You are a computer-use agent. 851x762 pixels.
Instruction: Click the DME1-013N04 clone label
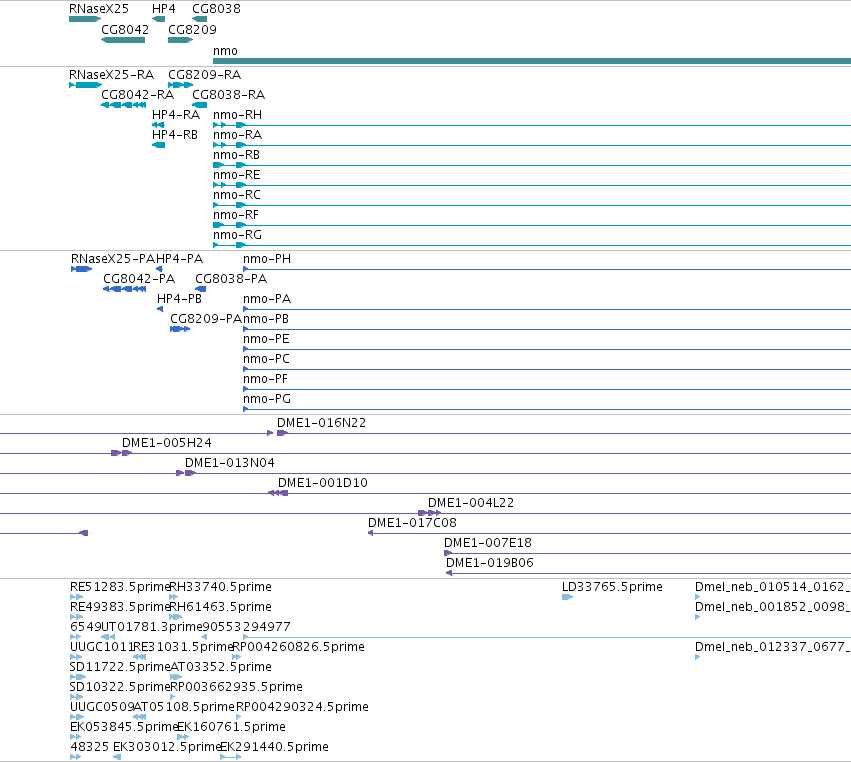tap(230, 463)
